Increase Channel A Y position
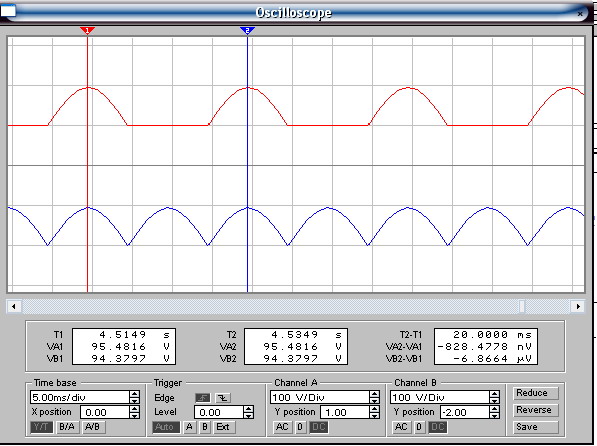The image size is (597, 446). 375,409
